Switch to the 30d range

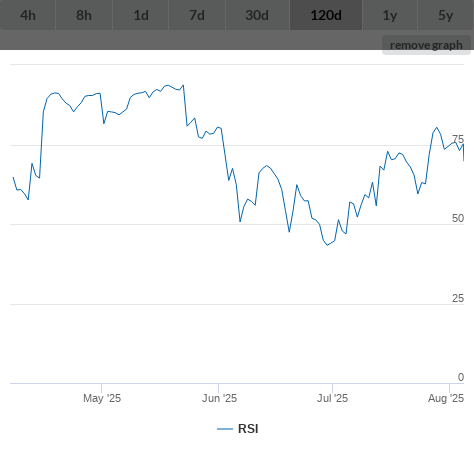257,15
